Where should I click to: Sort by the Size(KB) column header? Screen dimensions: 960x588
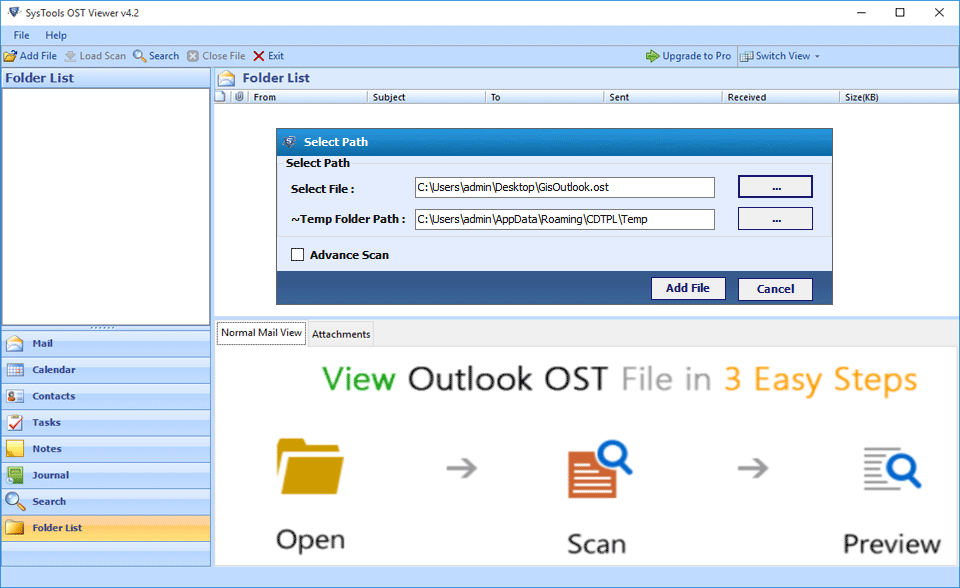[899, 97]
